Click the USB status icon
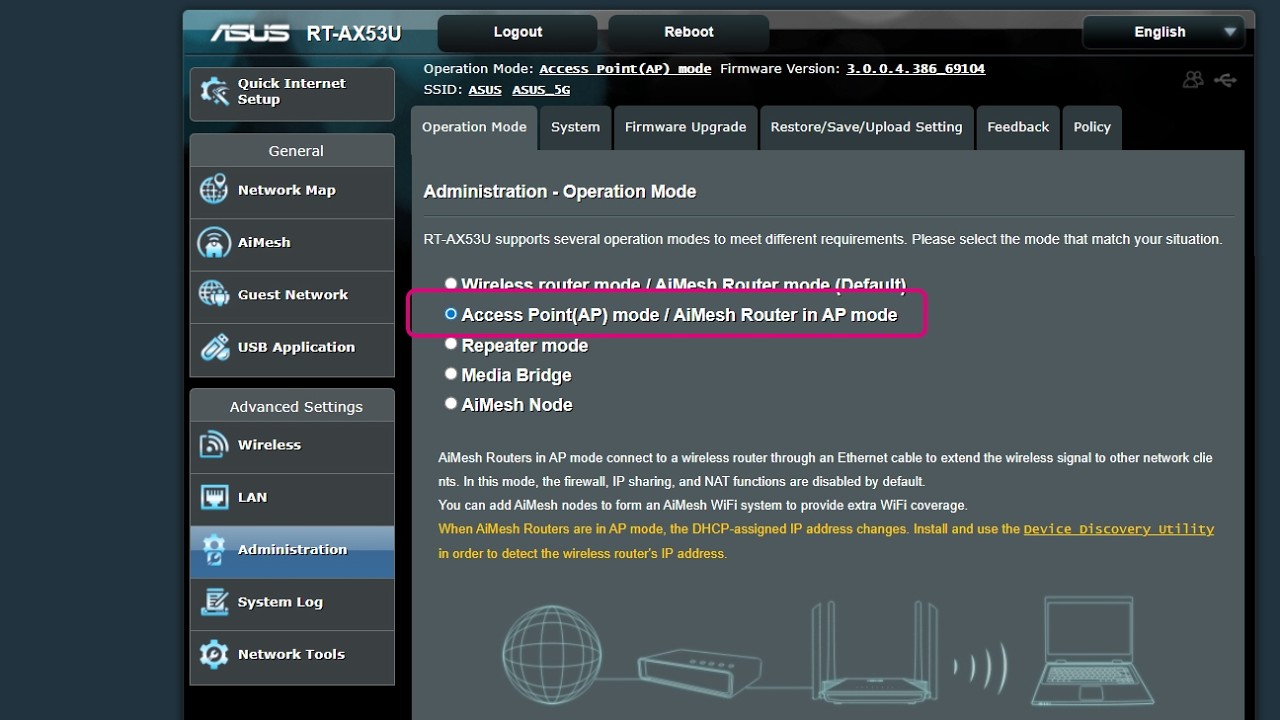The image size is (1280, 720). [x=1226, y=80]
